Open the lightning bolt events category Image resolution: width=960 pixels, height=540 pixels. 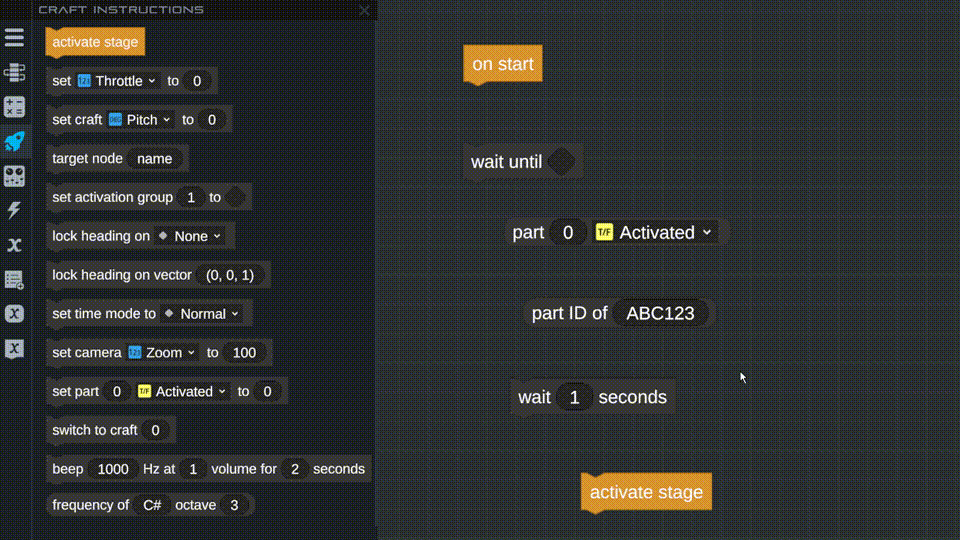(14, 210)
